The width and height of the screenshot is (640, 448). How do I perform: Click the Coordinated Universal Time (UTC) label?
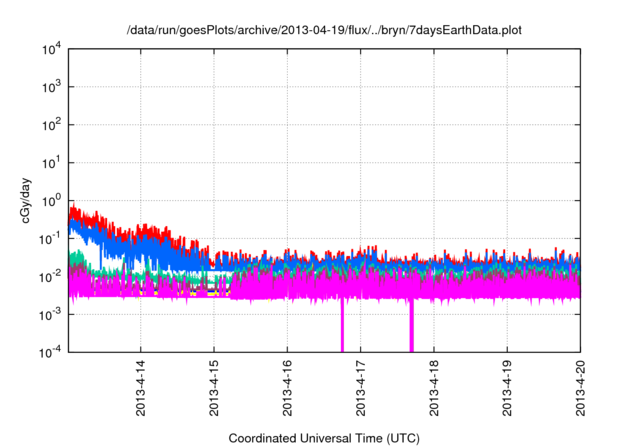[324, 438]
